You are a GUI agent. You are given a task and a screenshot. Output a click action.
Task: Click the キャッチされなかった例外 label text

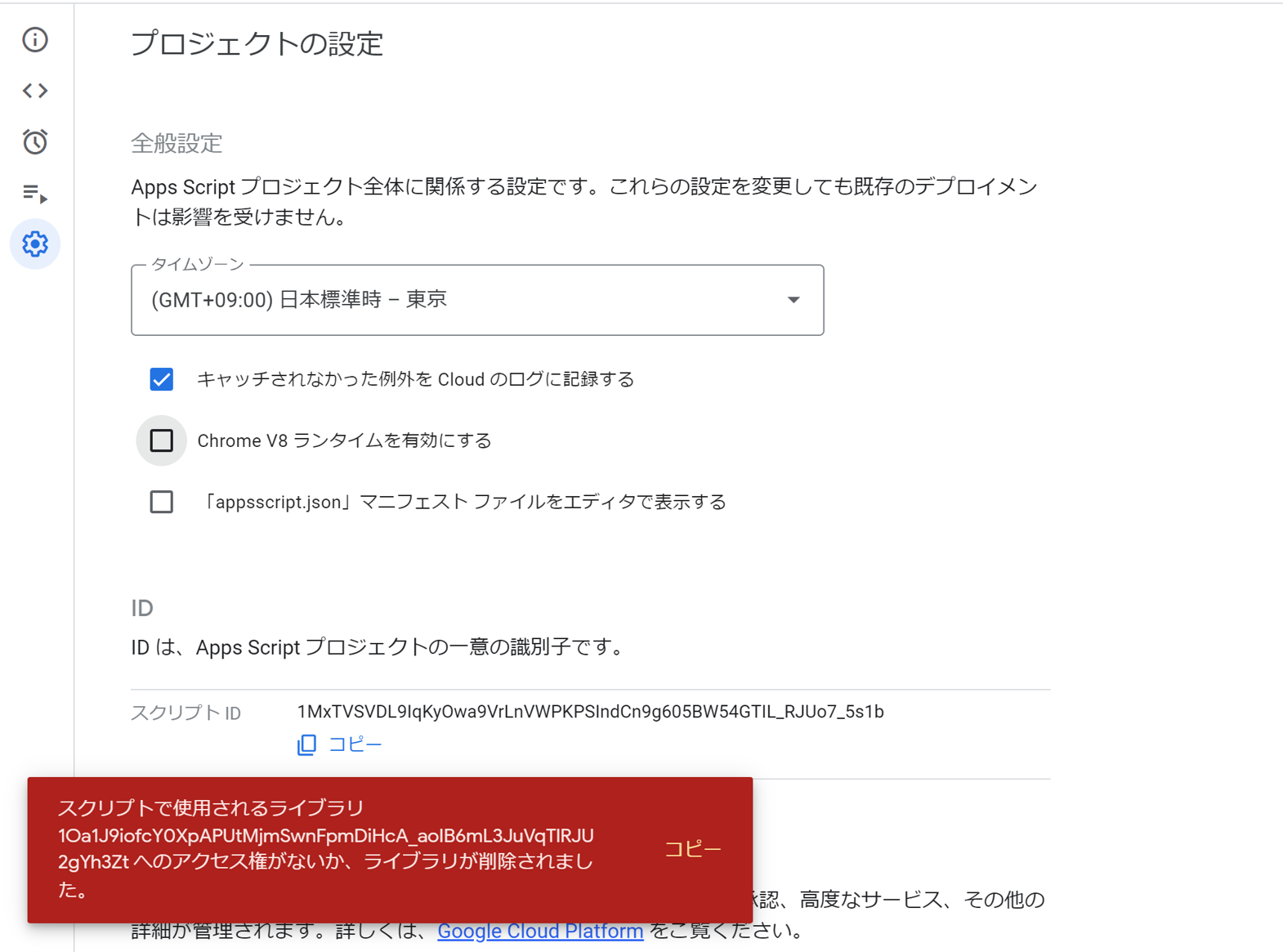(415, 379)
